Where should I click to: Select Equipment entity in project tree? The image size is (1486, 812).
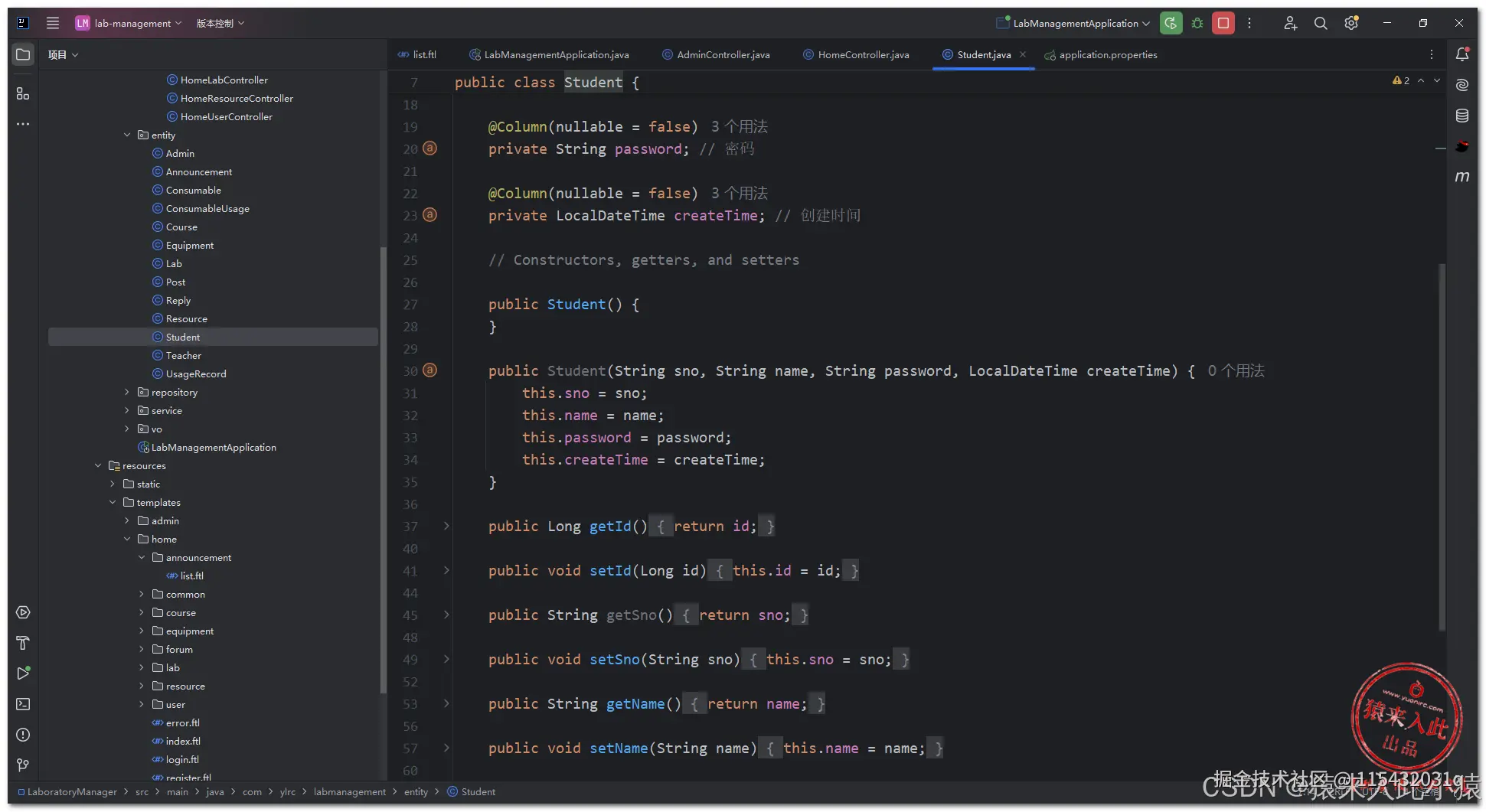[190, 245]
